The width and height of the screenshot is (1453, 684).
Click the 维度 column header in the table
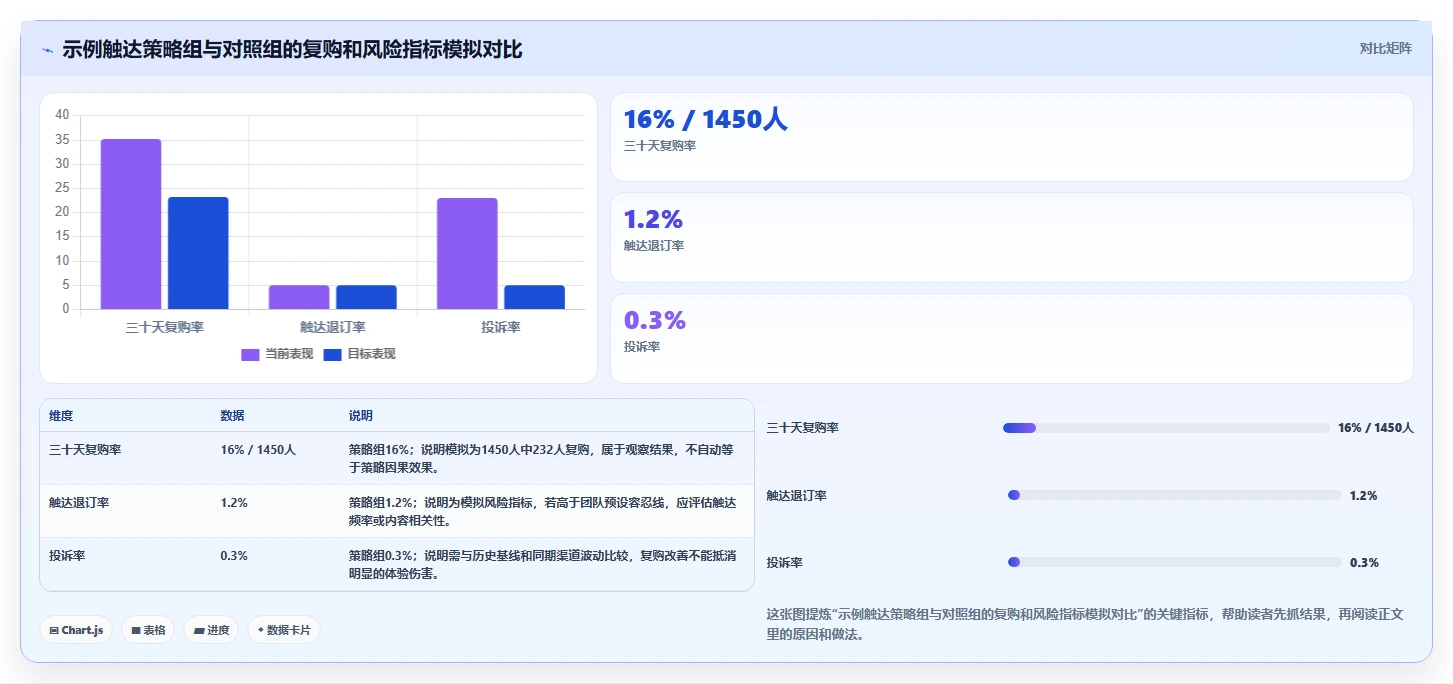(x=61, y=416)
